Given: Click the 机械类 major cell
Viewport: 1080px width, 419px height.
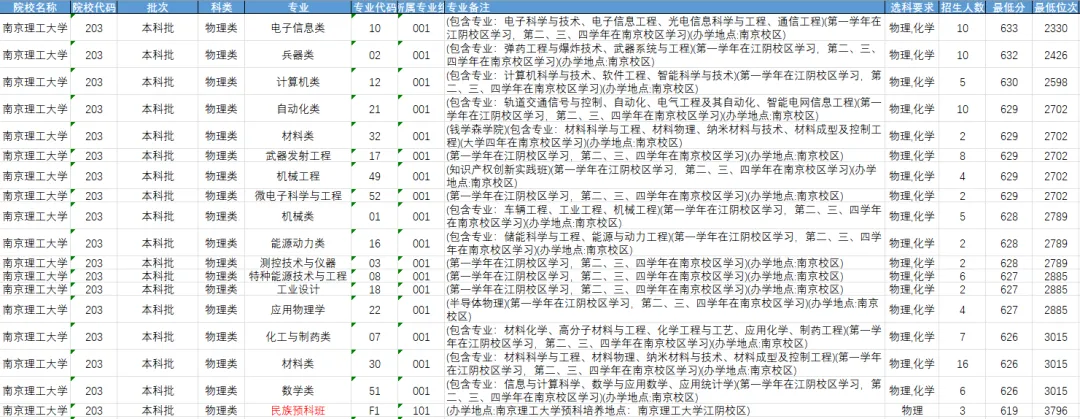Looking at the screenshot, I should click(x=298, y=216).
